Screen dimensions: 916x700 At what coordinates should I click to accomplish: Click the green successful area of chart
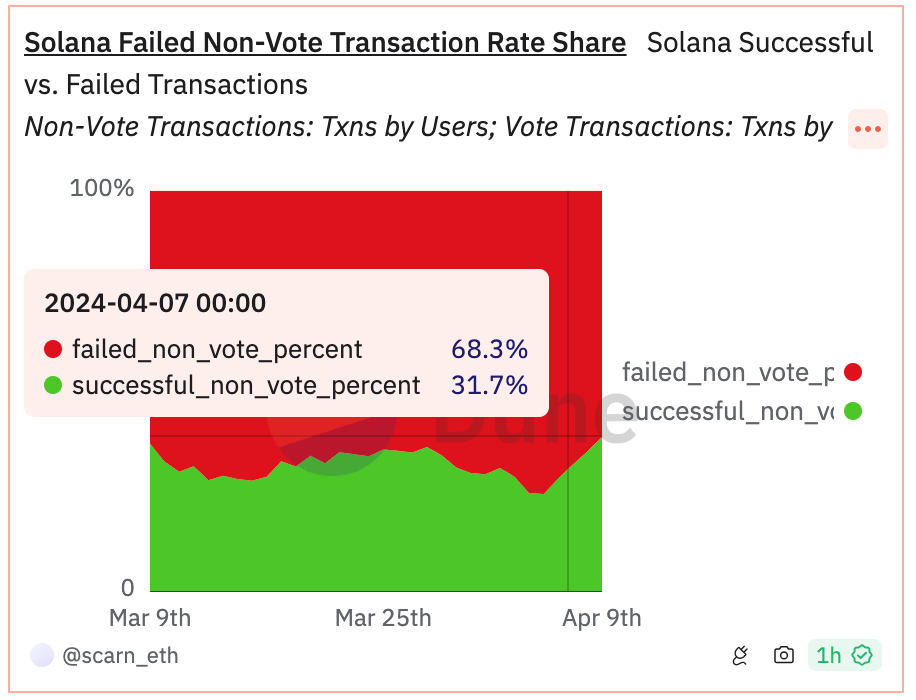pos(350,530)
